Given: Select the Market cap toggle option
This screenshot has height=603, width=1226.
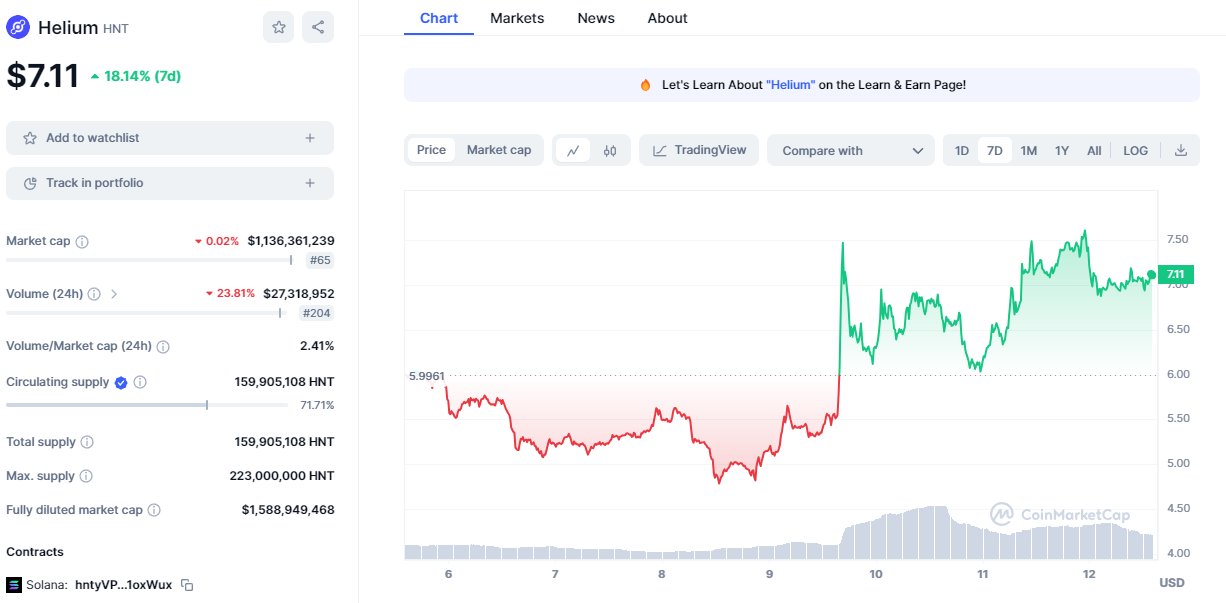Looking at the screenshot, I should 499,150.
